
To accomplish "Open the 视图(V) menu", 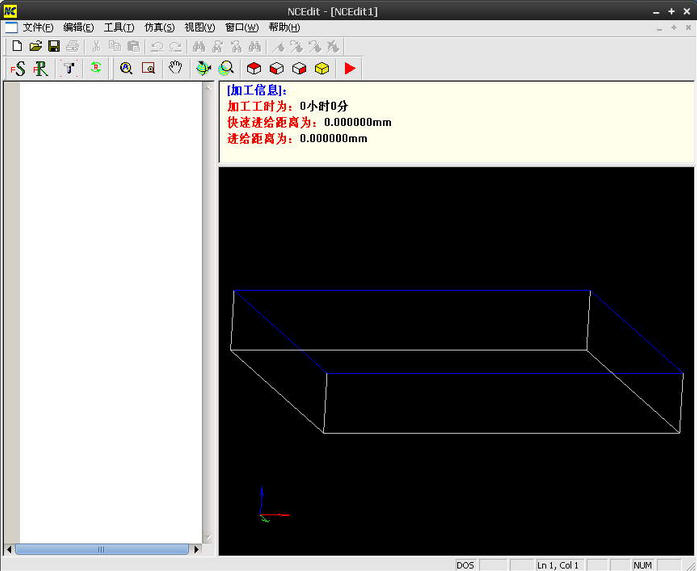I will click(200, 27).
